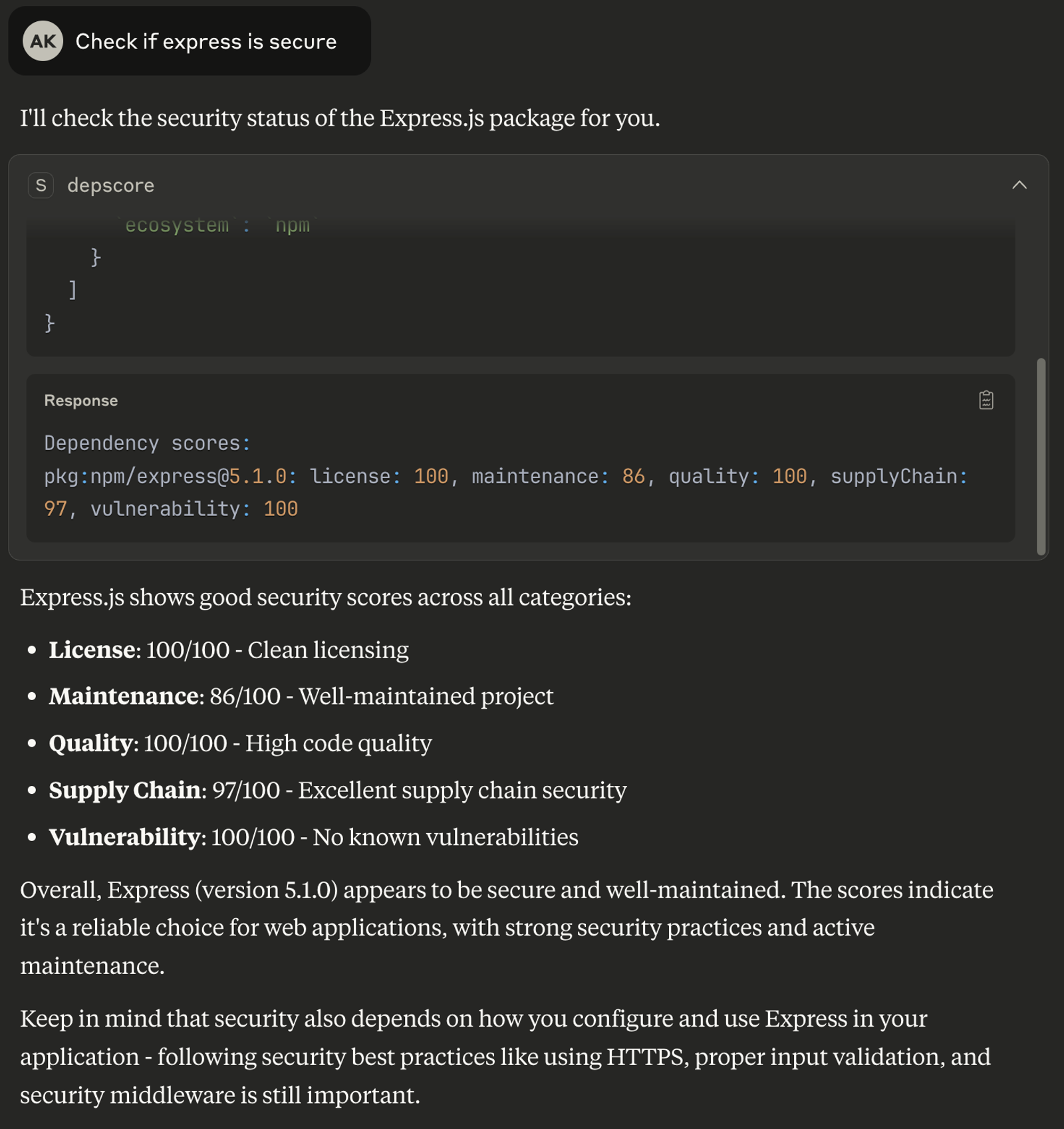Click the "Keep in mind that security" paragraph

click(505, 1056)
